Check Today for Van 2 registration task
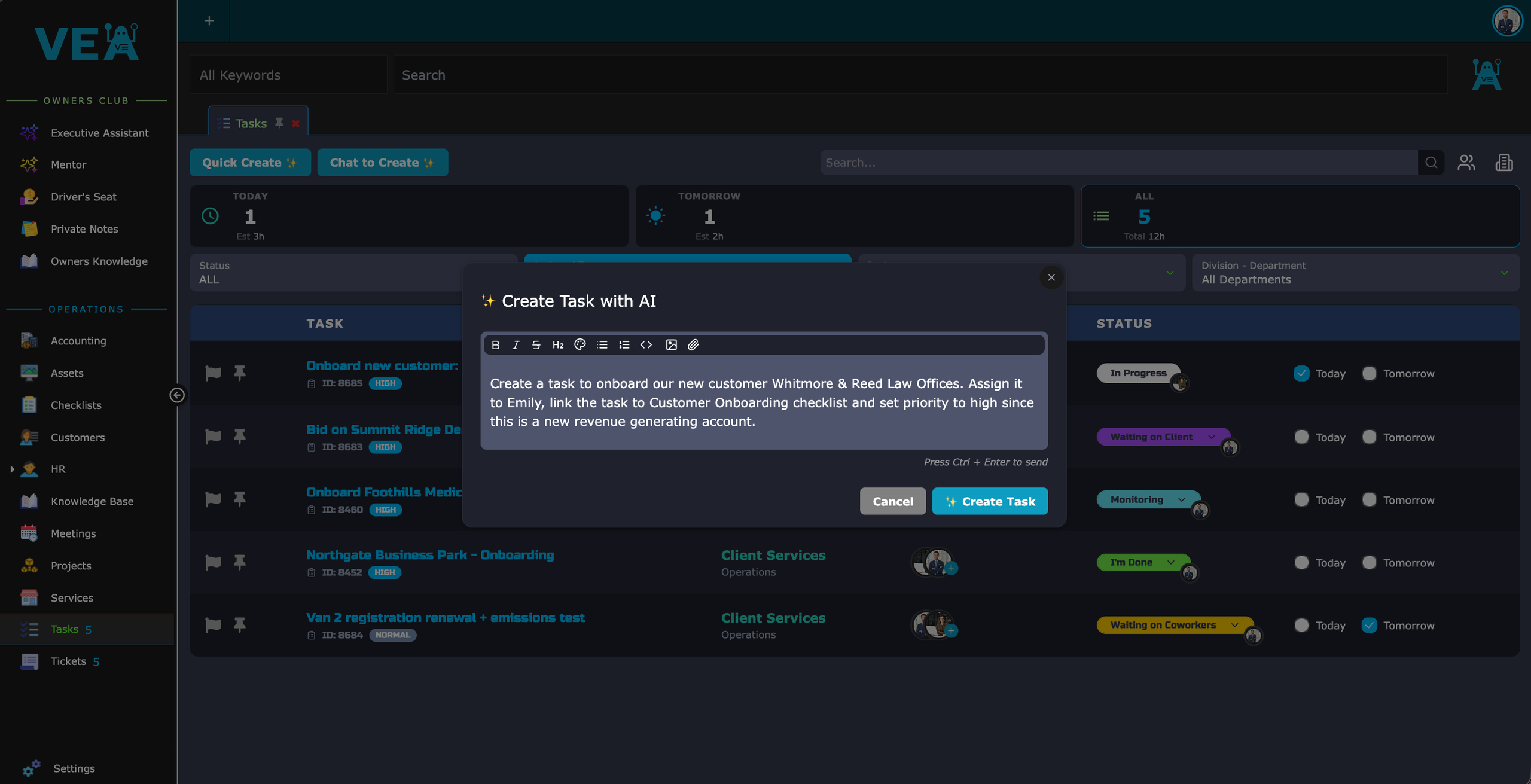This screenshot has width=1531, height=784. [x=1301, y=625]
